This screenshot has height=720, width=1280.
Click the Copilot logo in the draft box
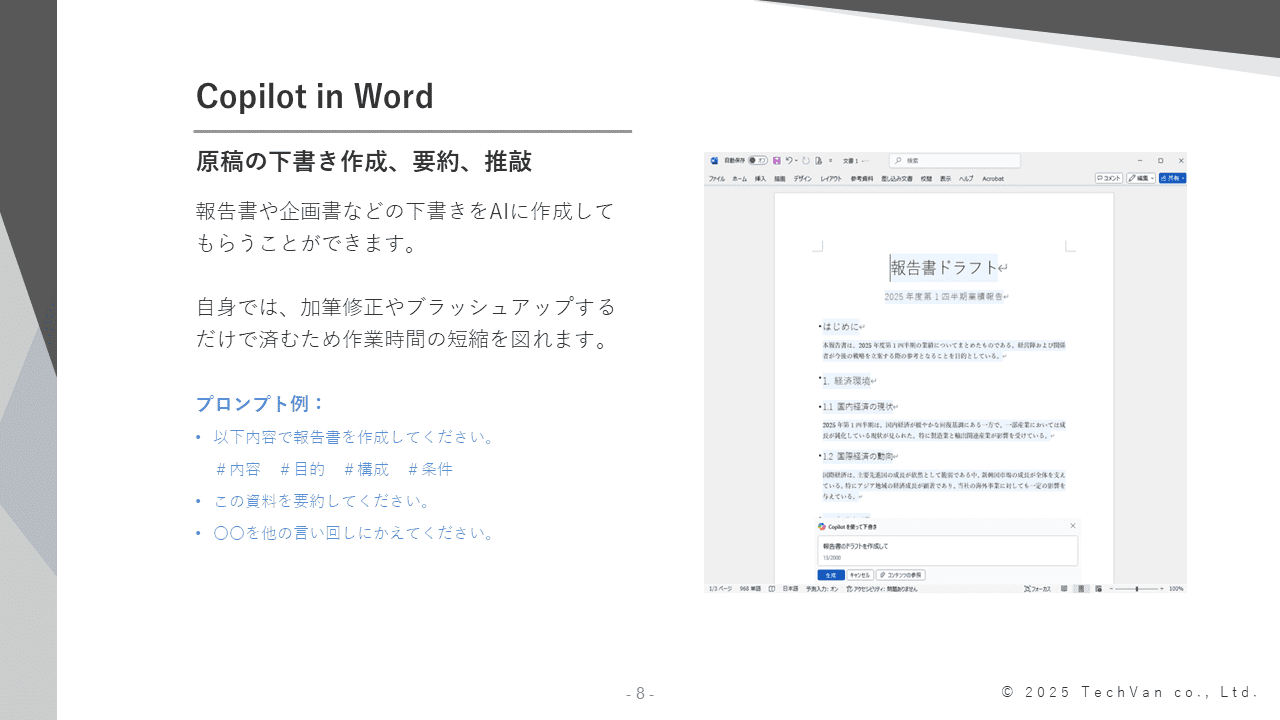coord(822,526)
